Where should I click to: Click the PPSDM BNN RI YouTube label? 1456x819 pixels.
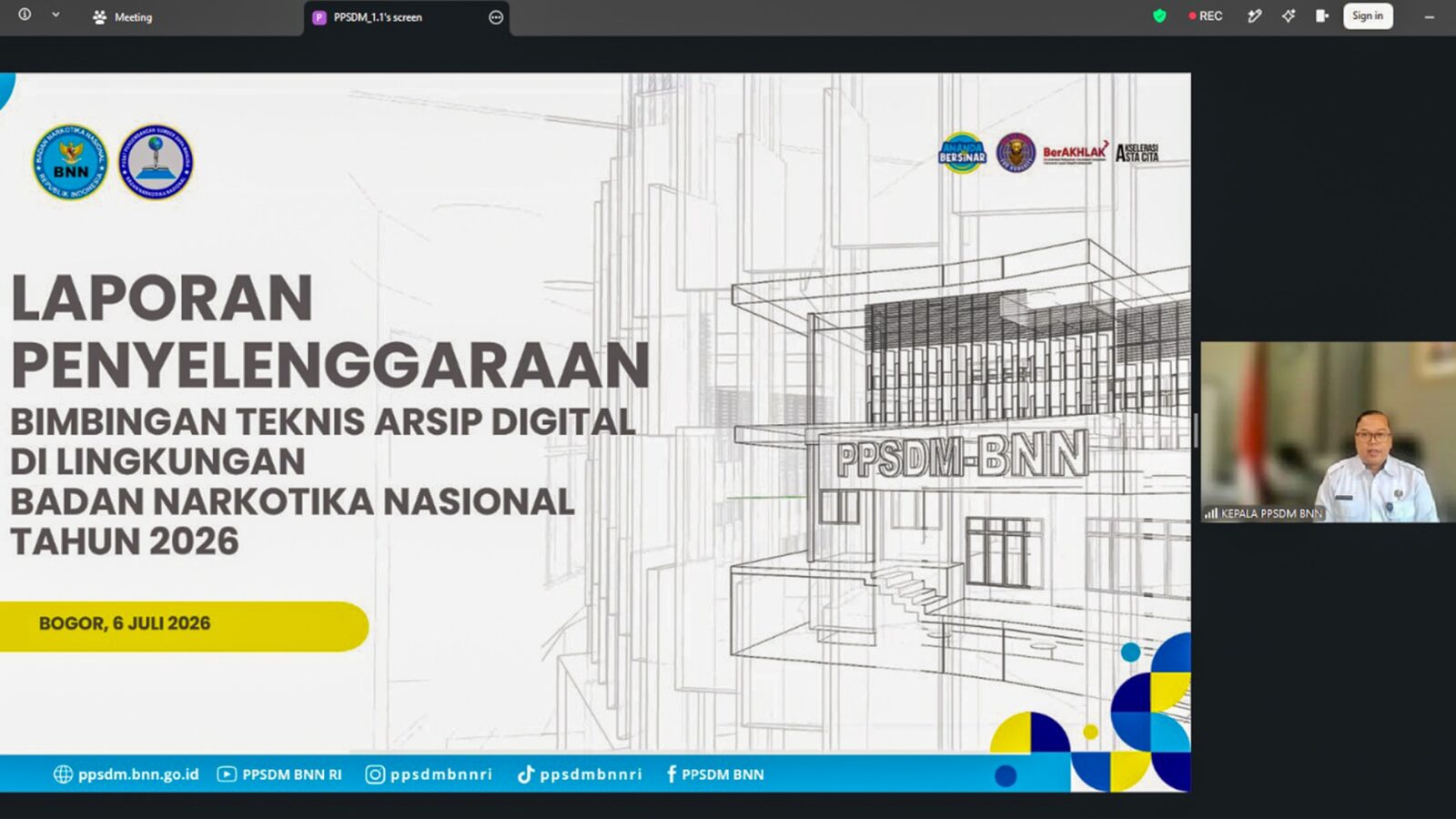279,774
